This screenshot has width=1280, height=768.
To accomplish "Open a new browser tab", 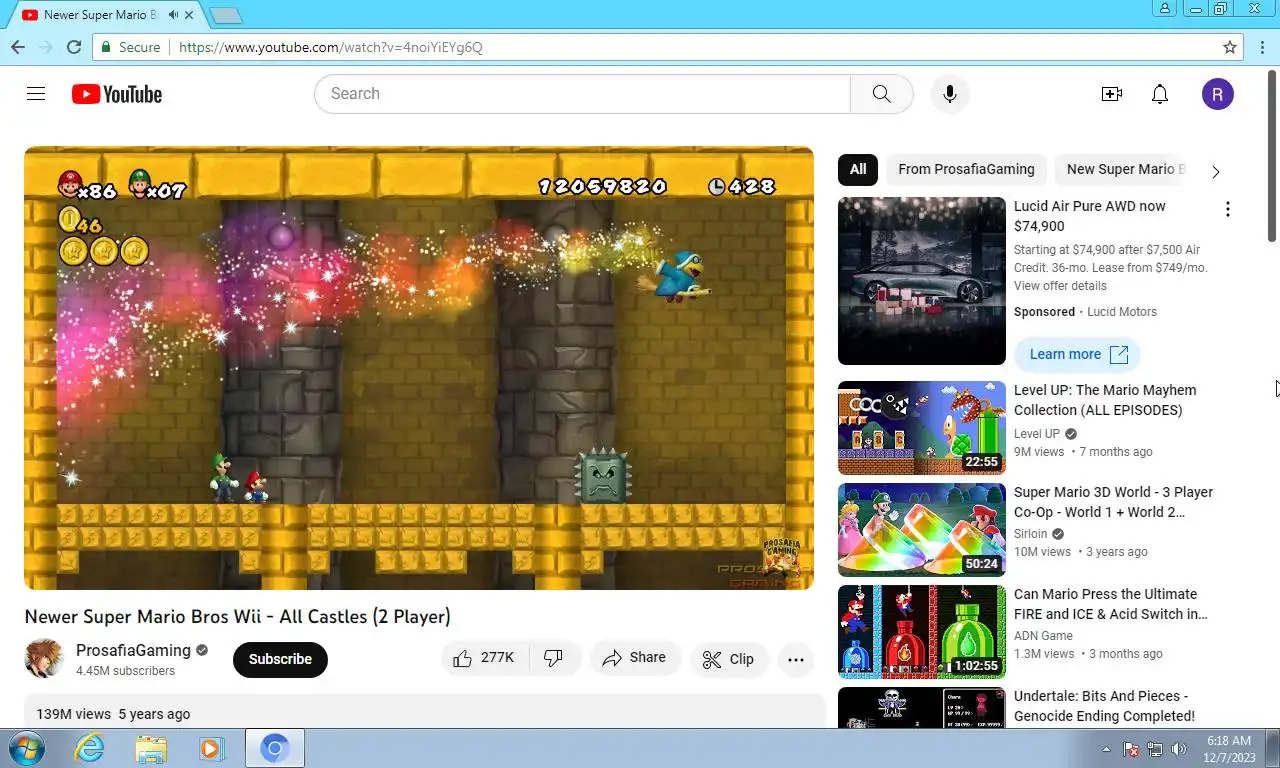I will coord(226,16).
